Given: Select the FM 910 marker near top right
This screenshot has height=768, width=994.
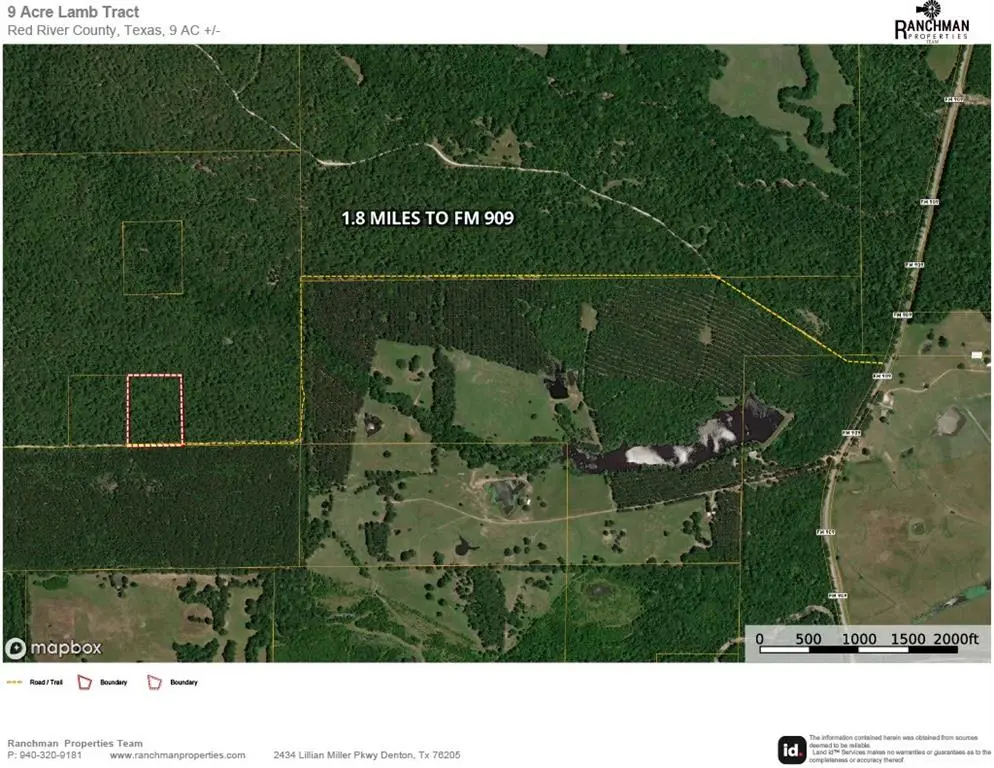Looking at the screenshot, I should coord(954,100).
